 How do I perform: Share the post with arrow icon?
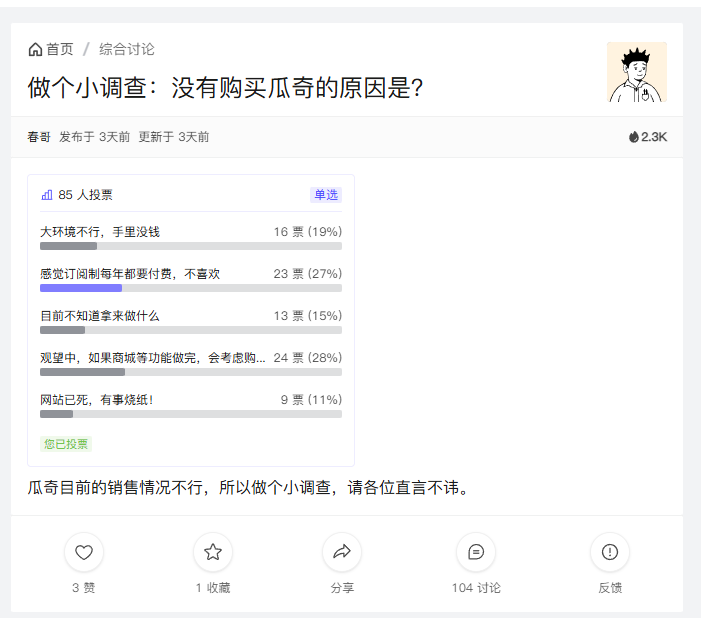pyautogui.click(x=342, y=552)
